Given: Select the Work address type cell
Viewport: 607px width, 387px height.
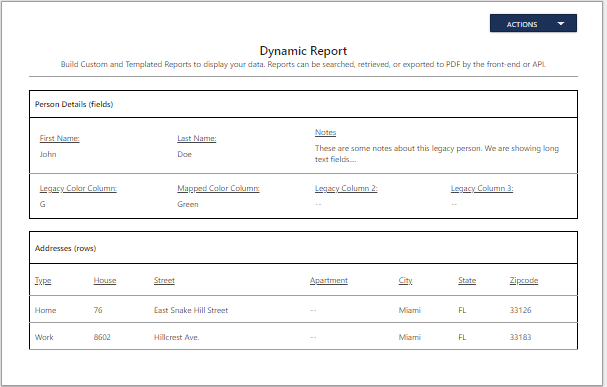Looking at the screenshot, I should point(44,337).
